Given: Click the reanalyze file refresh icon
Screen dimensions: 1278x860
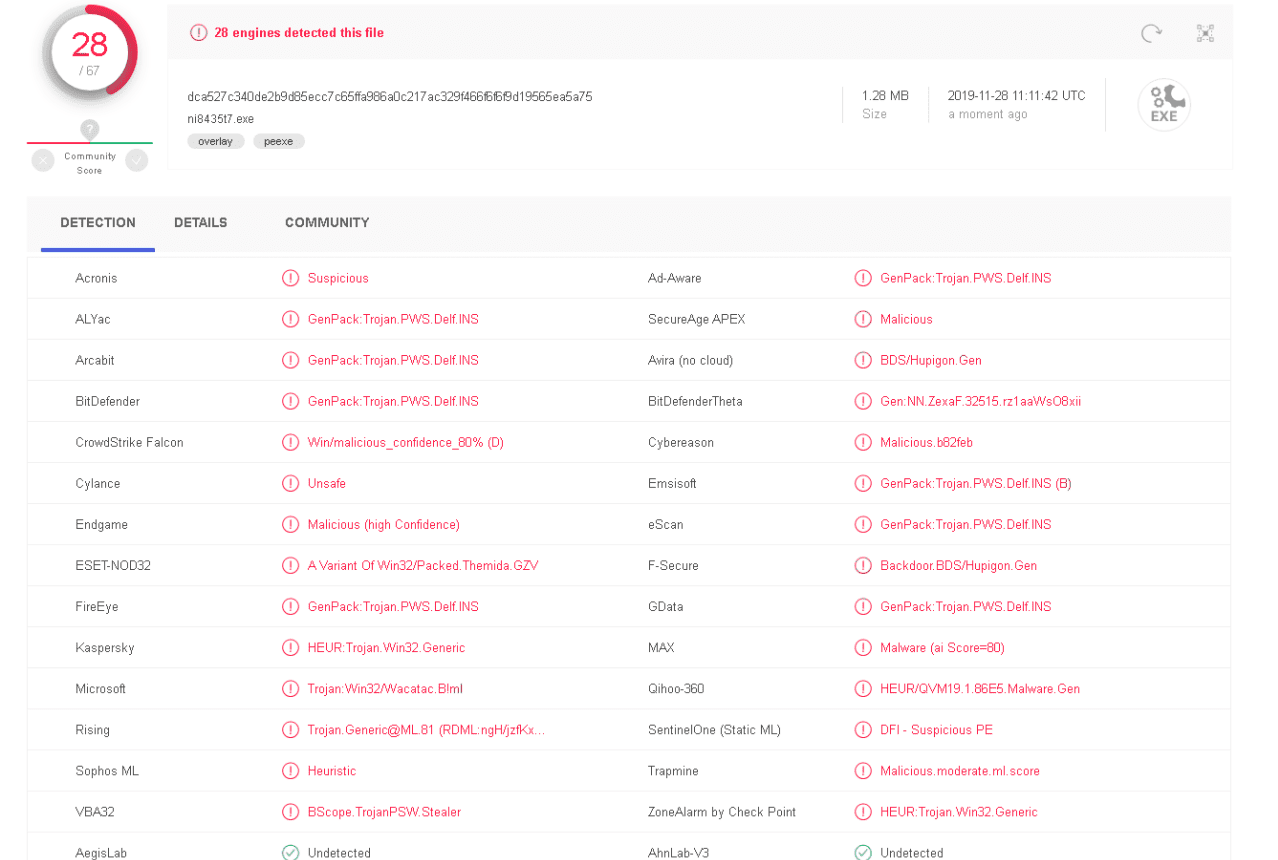Looking at the screenshot, I should pos(1151,33).
